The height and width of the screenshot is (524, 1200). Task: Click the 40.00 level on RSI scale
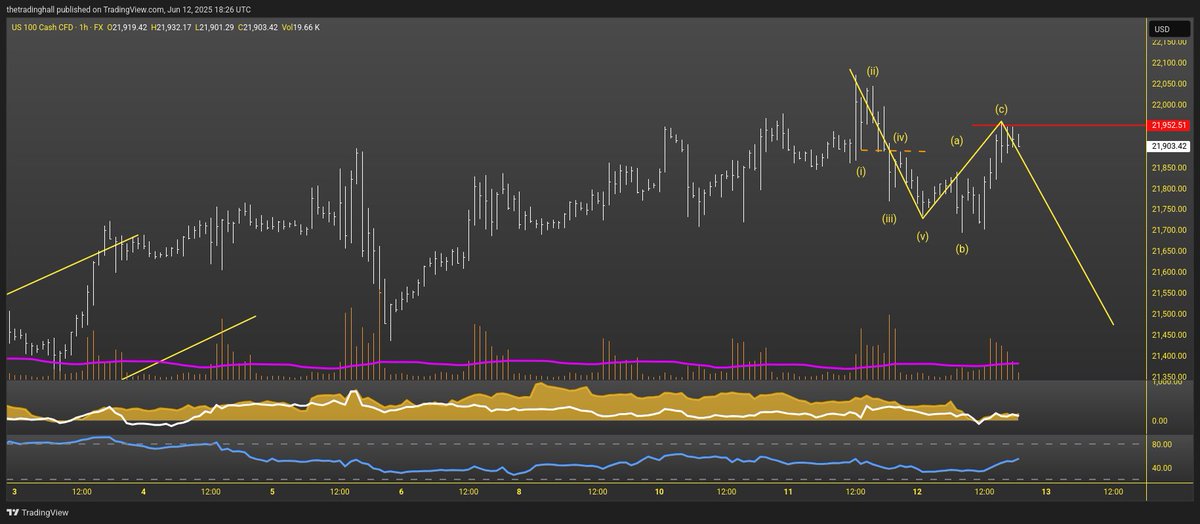click(1161, 468)
